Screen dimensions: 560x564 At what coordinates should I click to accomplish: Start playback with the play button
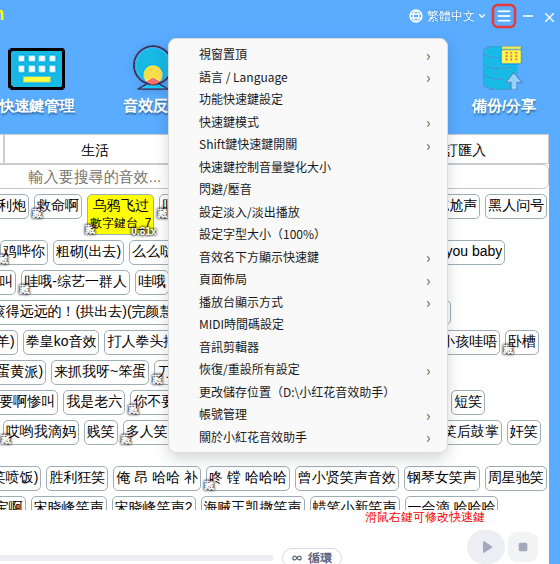click(x=486, y=547)
